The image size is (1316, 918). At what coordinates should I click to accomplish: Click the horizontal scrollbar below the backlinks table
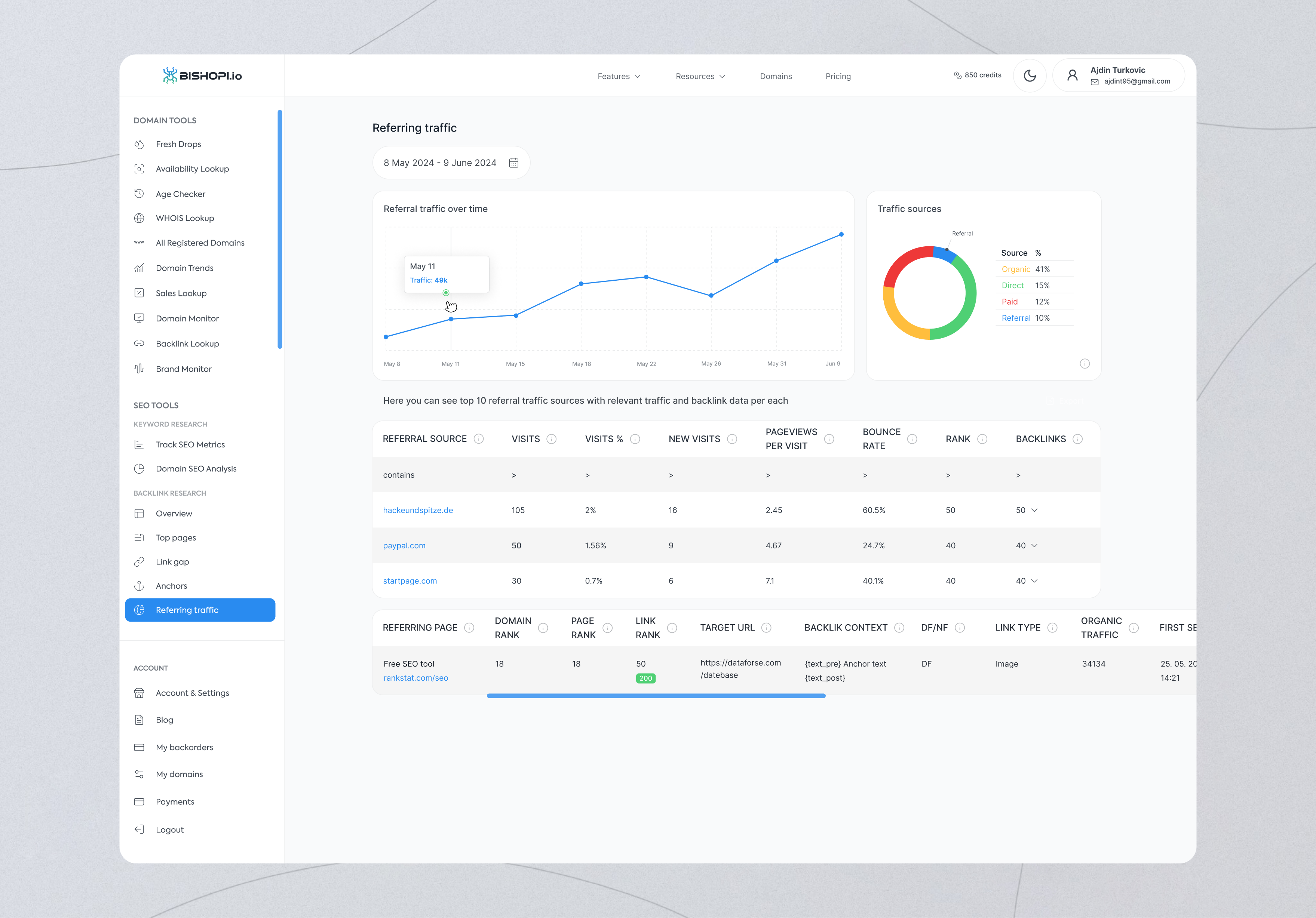[656, 696]
